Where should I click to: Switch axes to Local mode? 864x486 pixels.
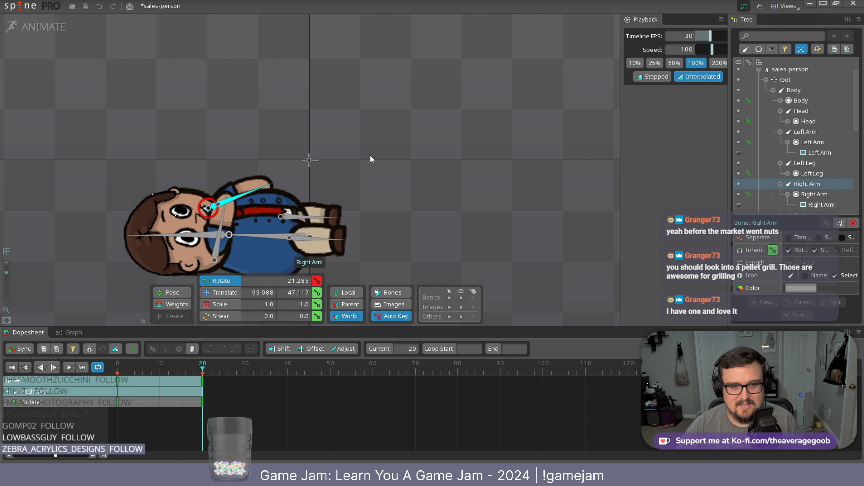point(347,293)
